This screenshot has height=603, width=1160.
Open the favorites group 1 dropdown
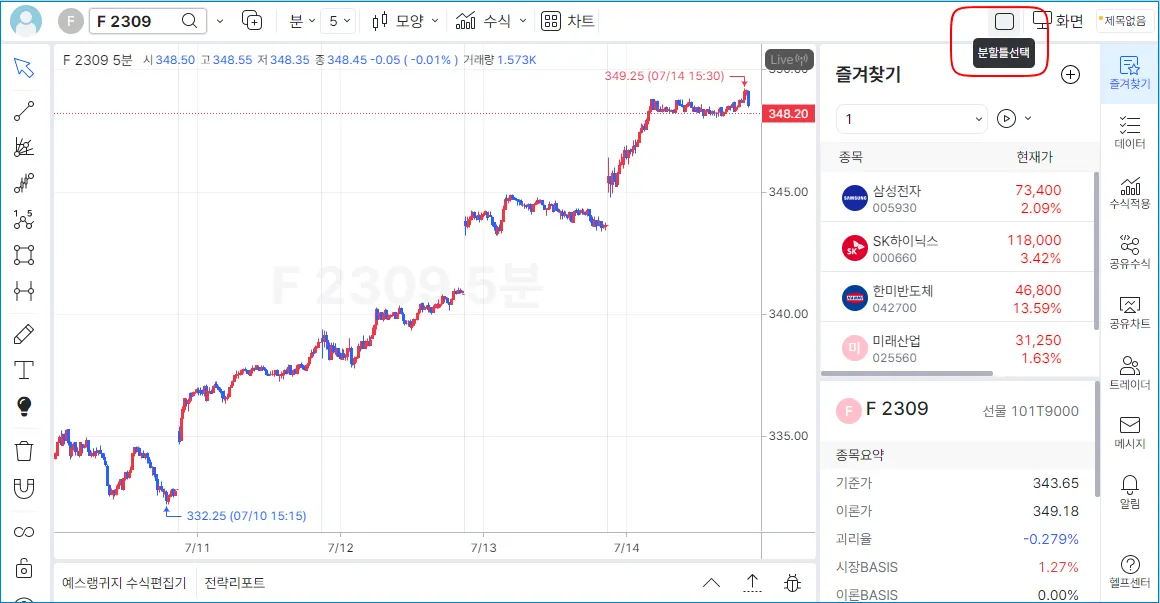pos(911,119)
